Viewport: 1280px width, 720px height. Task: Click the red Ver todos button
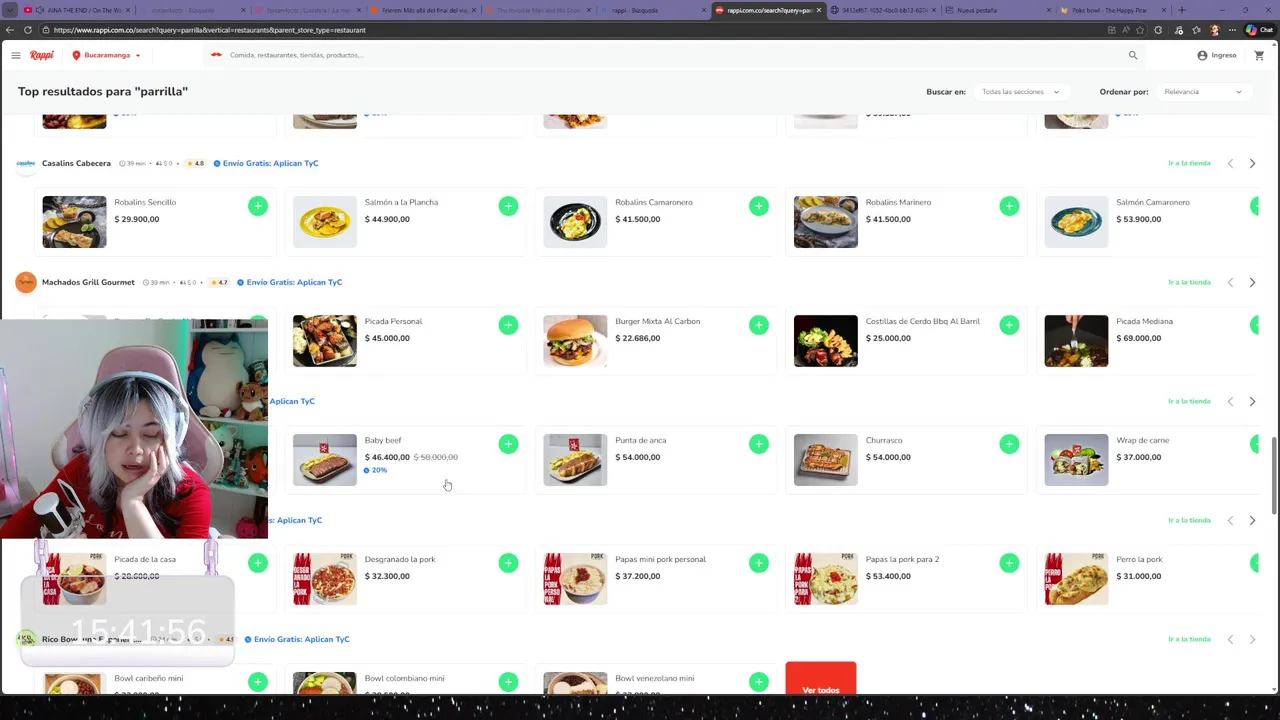point(821,679)
